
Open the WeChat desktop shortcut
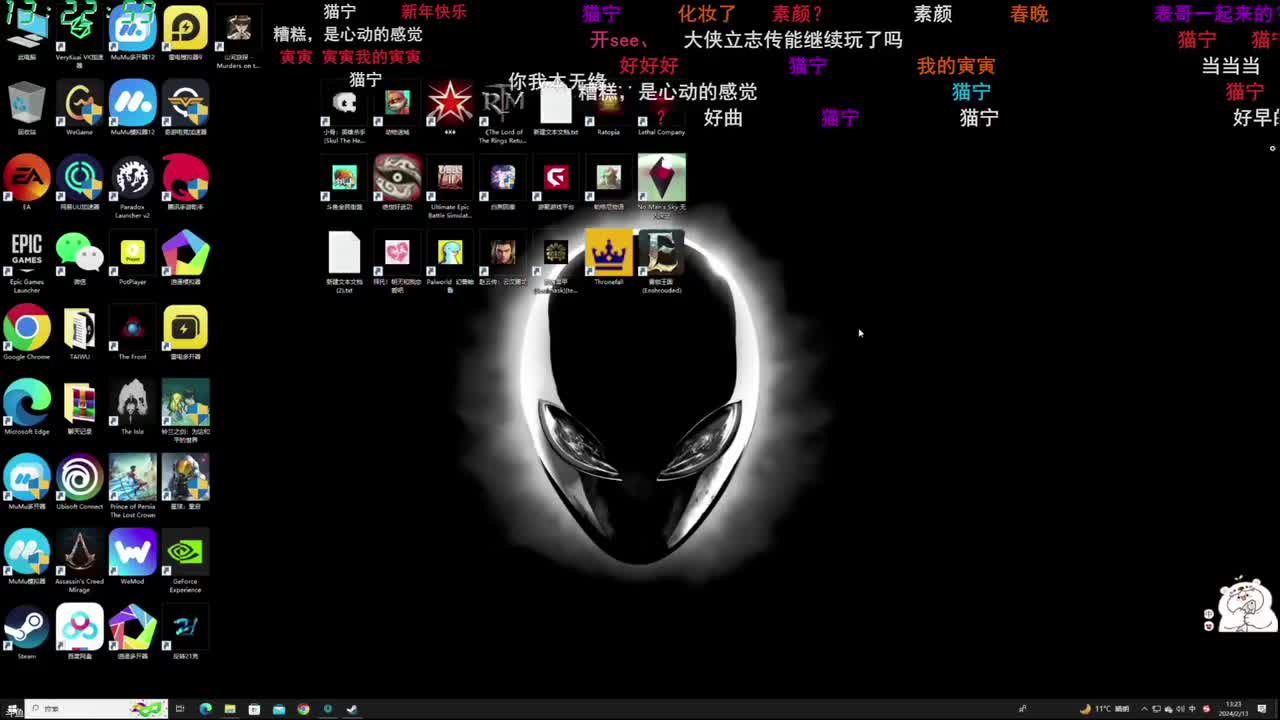pos(80,257)
